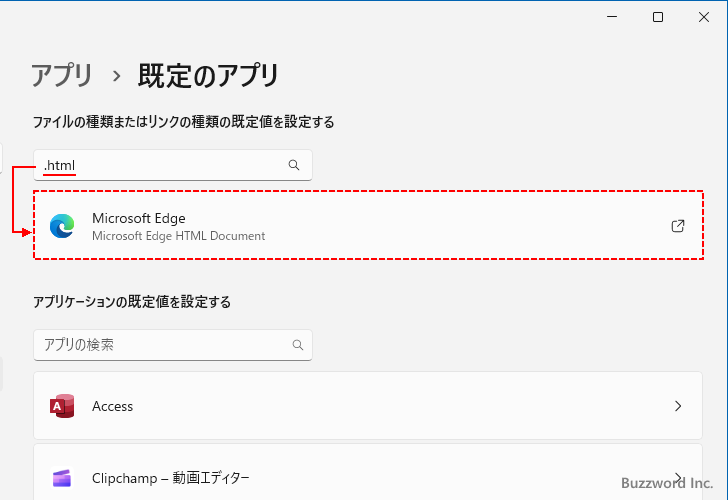Go back to アプリ breadcrumb
This screenshot has height=500, width=728.
tap(62, 75)
